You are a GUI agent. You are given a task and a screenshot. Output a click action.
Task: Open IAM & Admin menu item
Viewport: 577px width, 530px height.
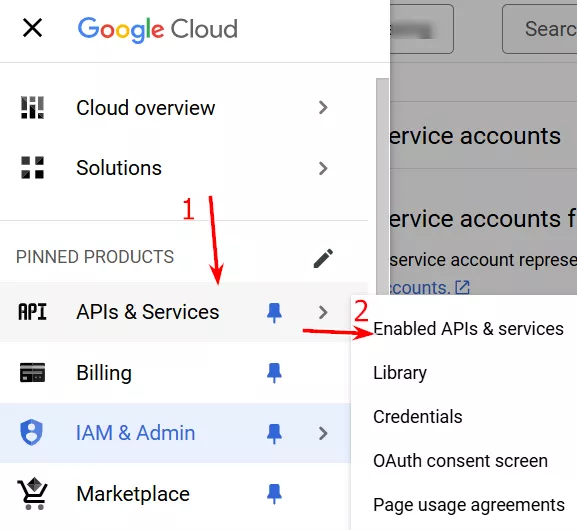[175, 433]
